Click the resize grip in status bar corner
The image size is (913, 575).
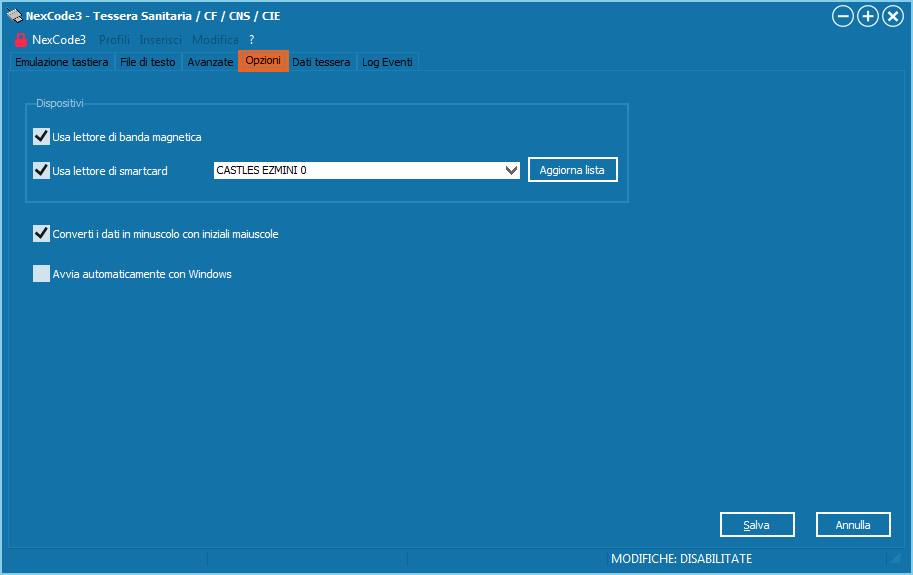tap(895, 559)
